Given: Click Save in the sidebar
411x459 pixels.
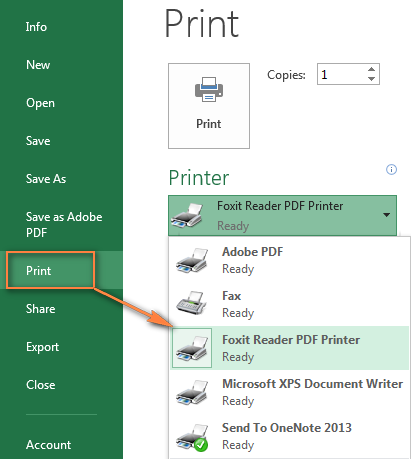Looking at the screenshot, I should 38,141.
